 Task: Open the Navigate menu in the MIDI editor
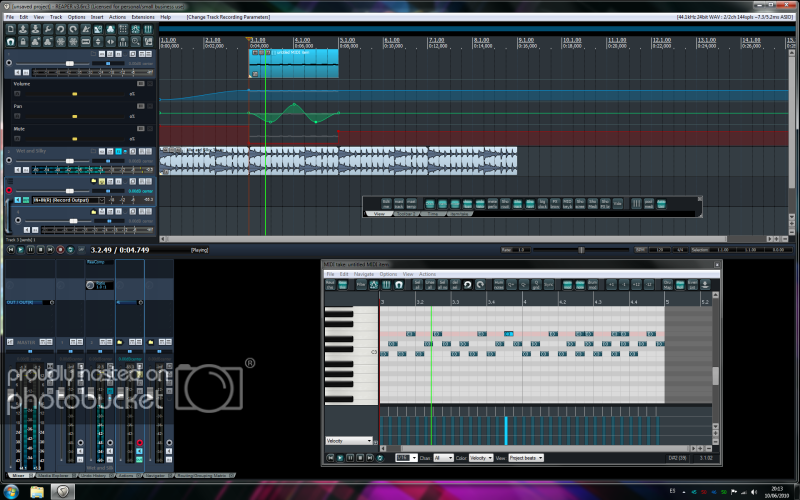(364, 273)
